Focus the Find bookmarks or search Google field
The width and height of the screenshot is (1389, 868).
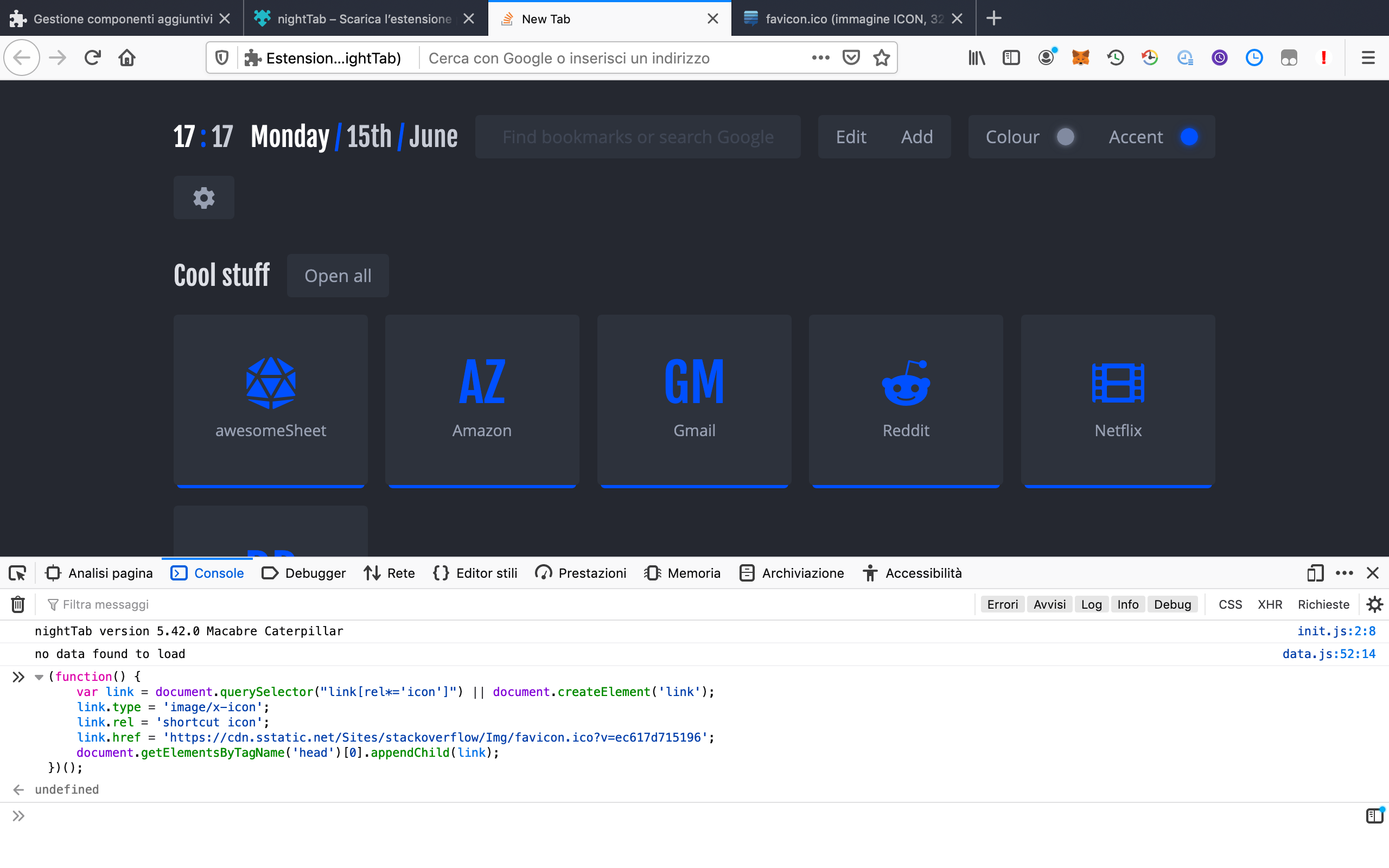tap(638, 137)
